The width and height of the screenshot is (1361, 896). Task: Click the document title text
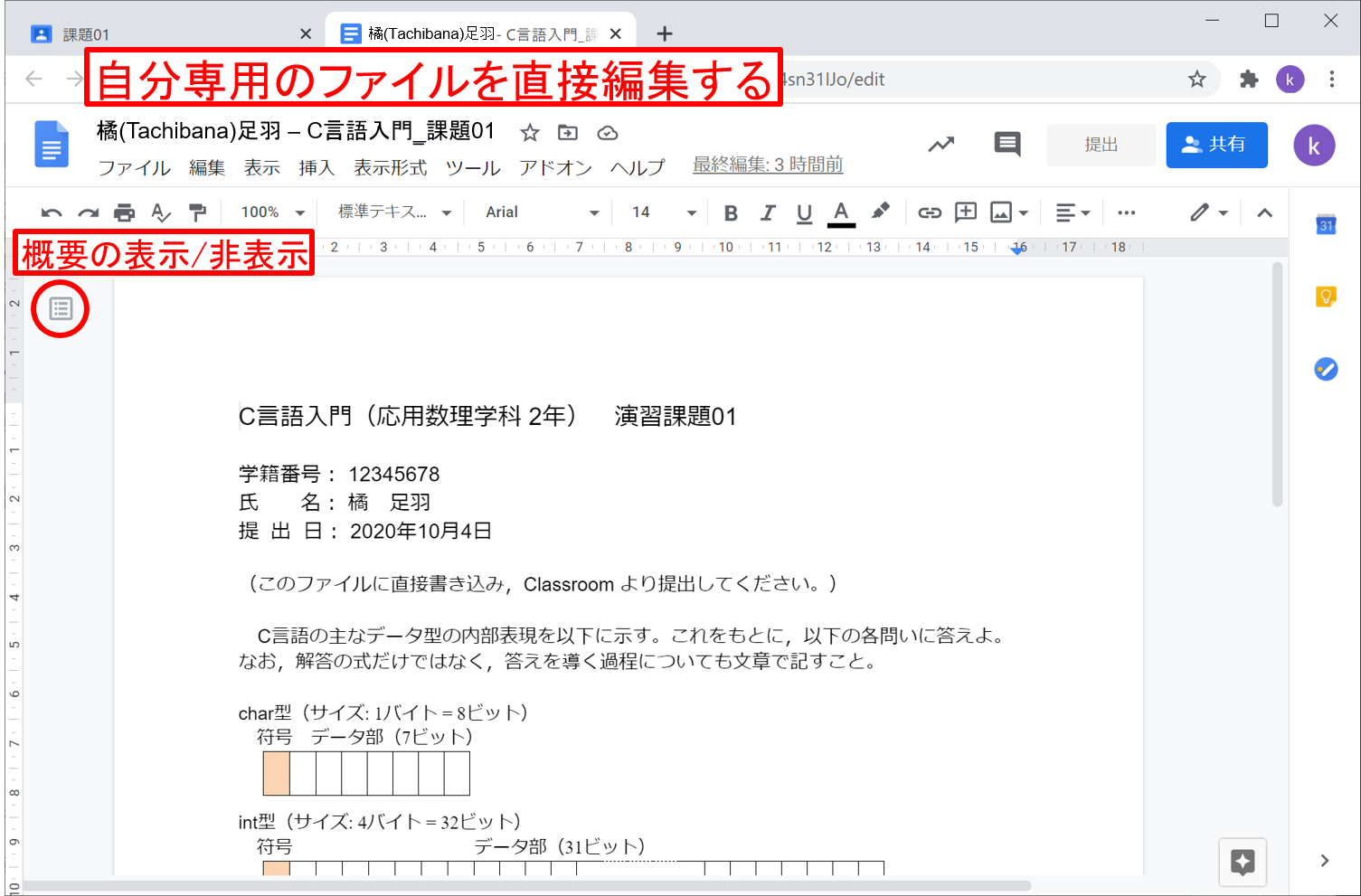tap(296, 131)
